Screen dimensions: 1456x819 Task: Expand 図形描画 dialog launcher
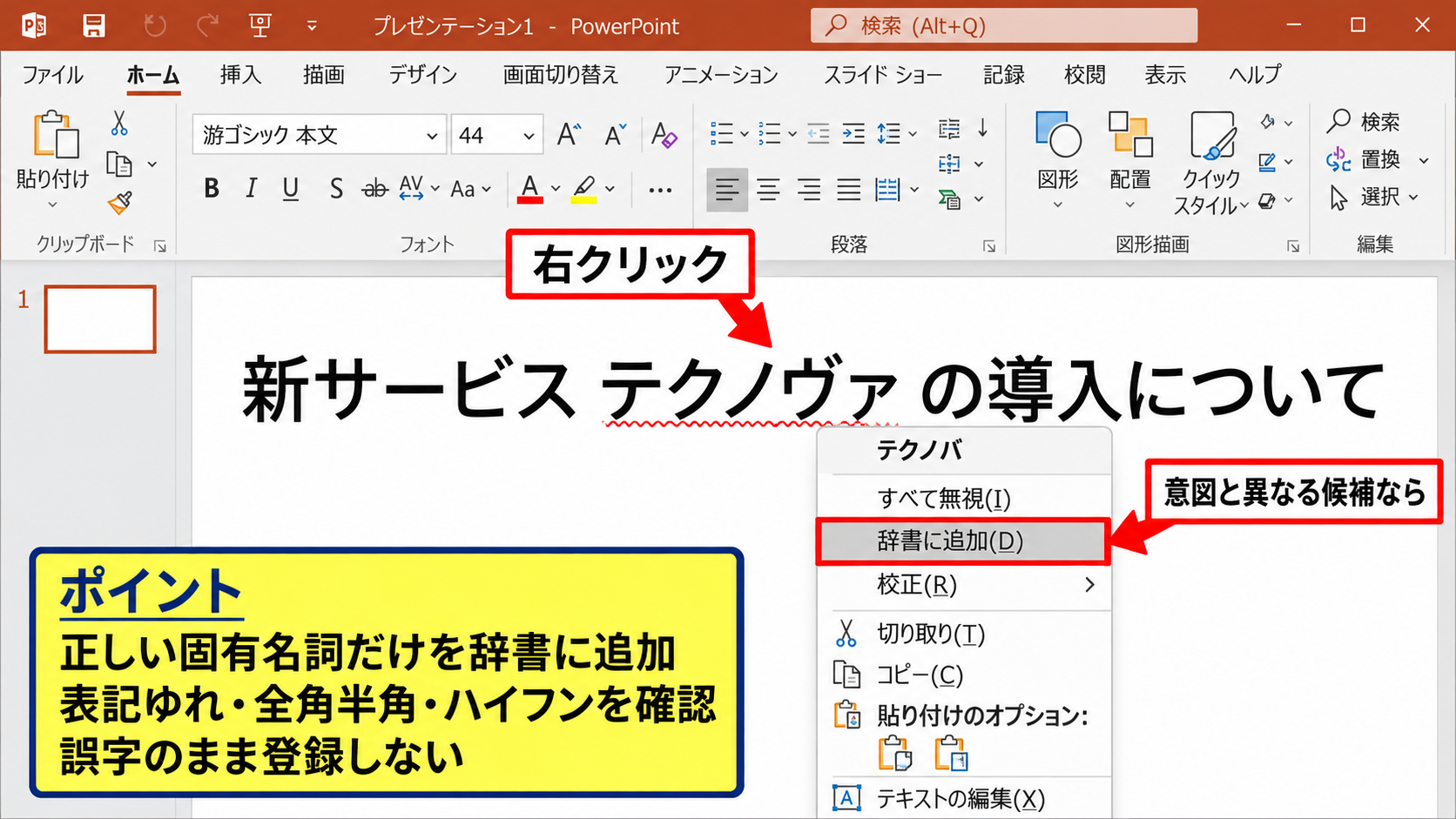point(1293,246)
